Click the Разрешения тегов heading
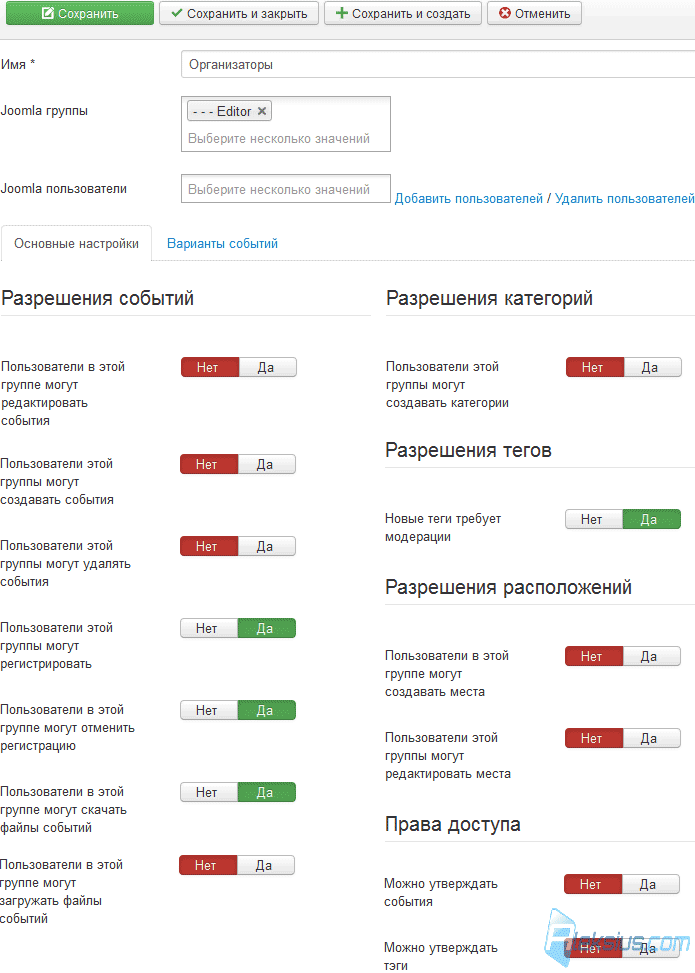This screenshot has width=695, height=973. tap(468, 450)
